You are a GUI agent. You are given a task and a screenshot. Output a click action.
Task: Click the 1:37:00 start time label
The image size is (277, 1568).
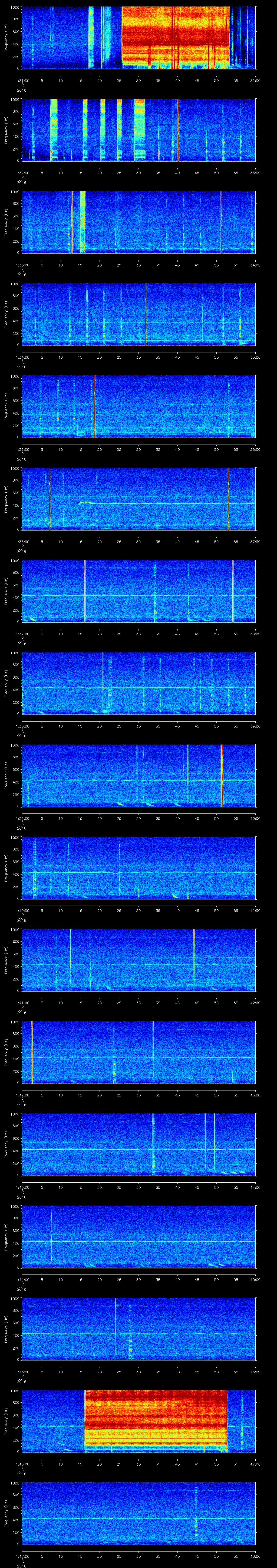pyautogui.click(x=22, y=634)
